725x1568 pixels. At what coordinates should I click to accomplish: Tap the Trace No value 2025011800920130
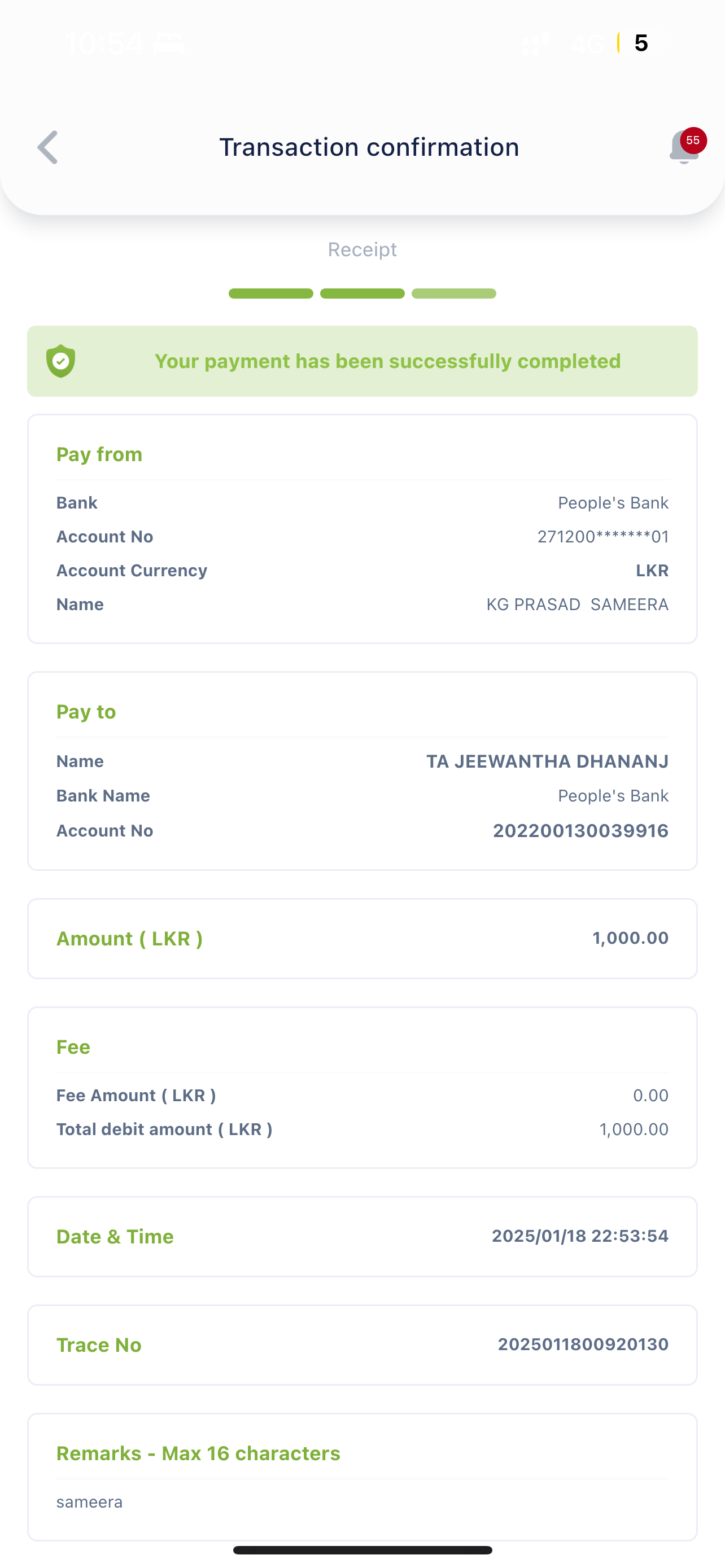coord(583,1344)
